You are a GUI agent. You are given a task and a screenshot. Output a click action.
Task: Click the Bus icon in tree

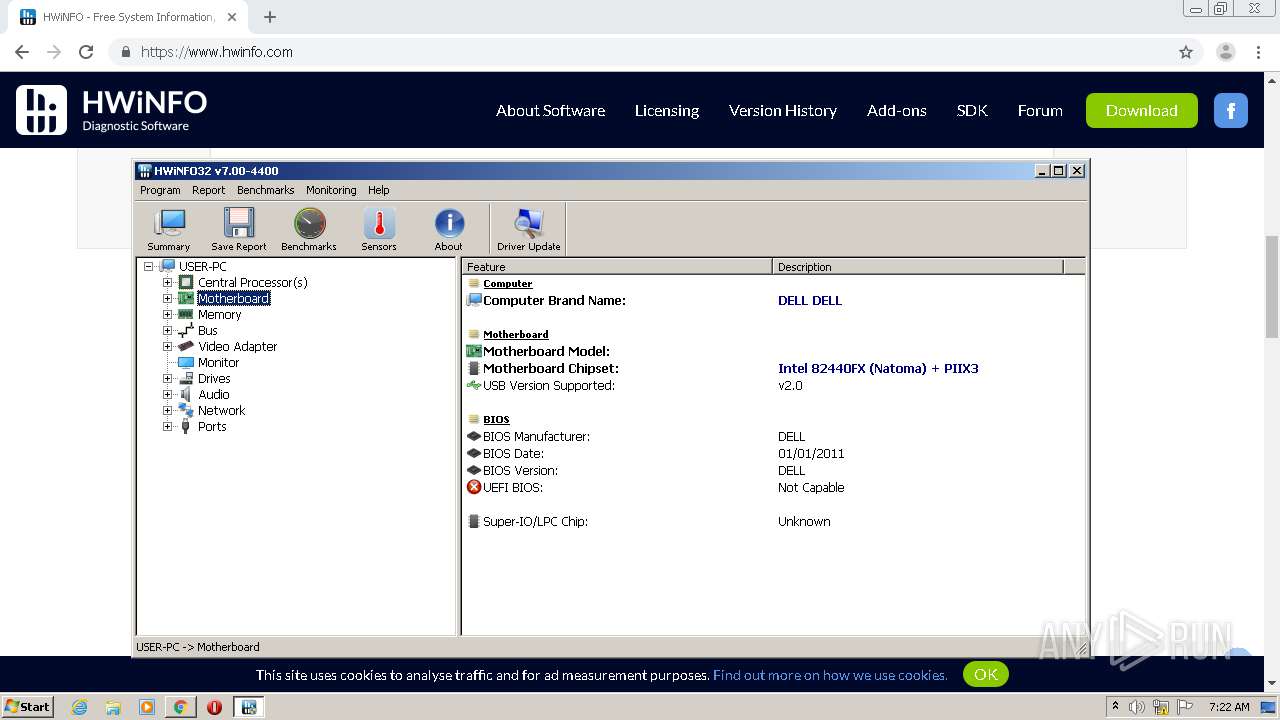point(185,330)
